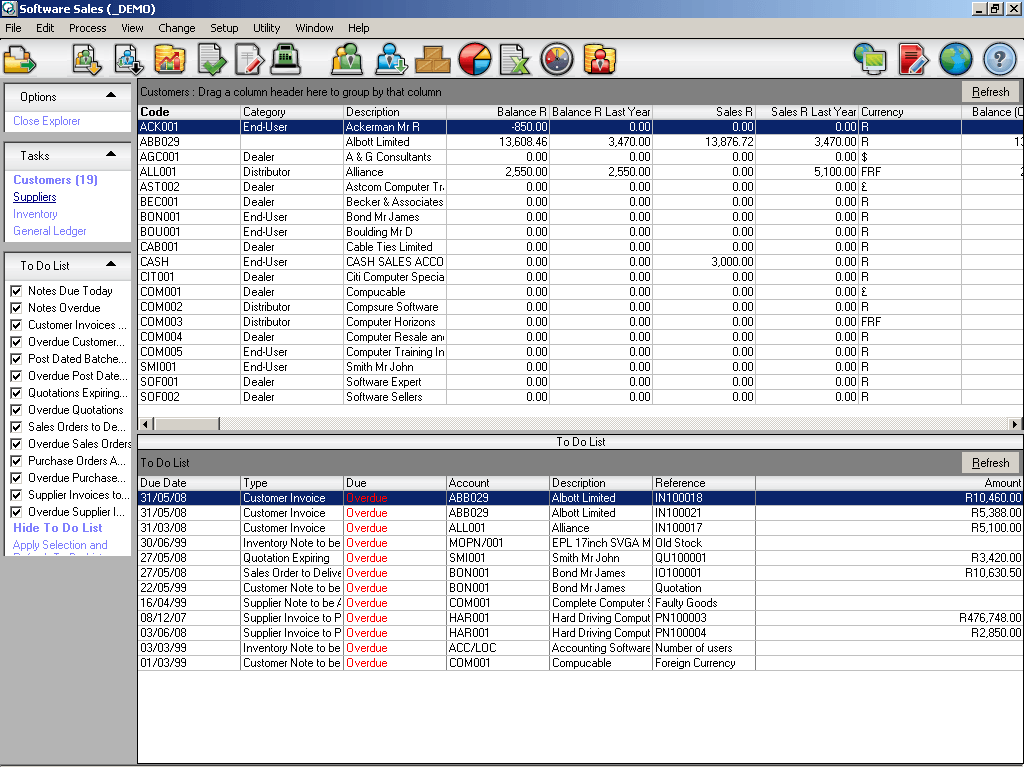Viewport: 1024px width, 768px height.
Task: Open the inventory boxes toolbar icon
Action: (433, 60)
